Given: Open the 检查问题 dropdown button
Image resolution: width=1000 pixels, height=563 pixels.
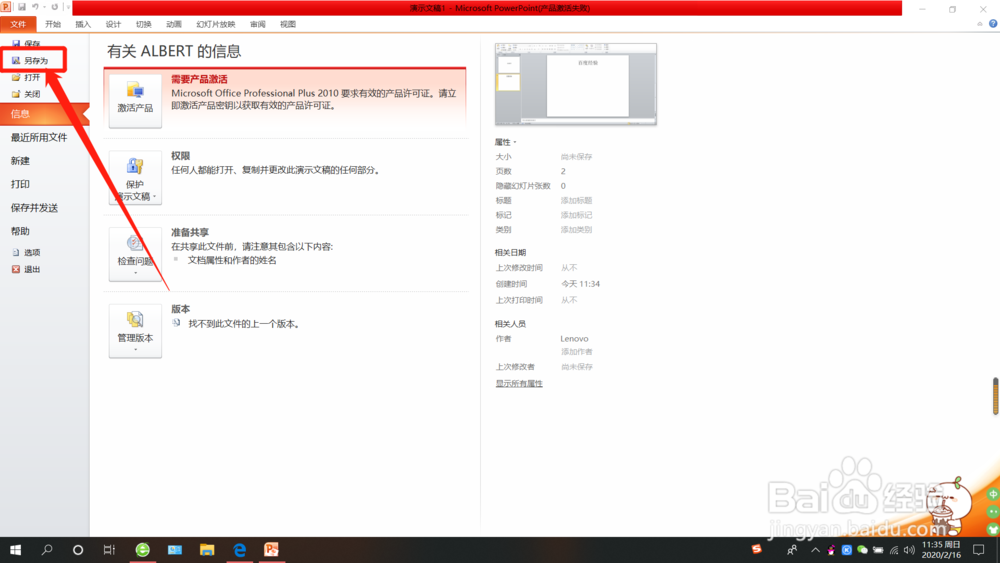Looking at the screenshot, I should point(135,254).
